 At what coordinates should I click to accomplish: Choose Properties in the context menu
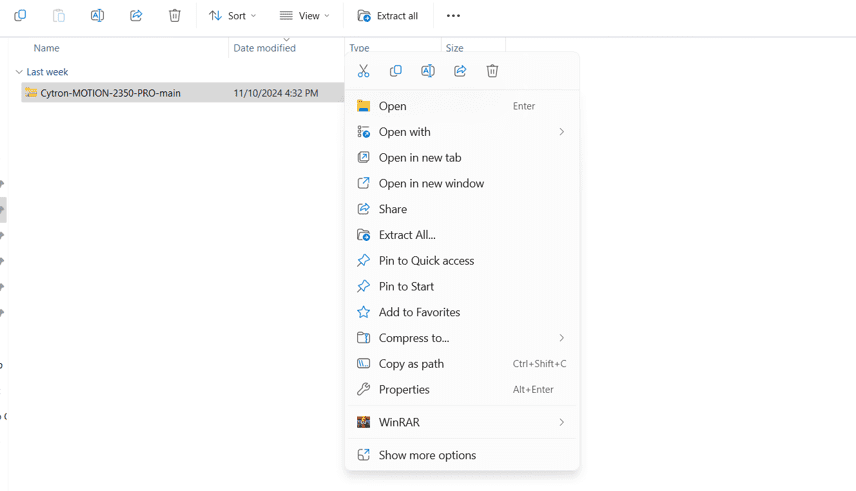[x=404, y=390]
